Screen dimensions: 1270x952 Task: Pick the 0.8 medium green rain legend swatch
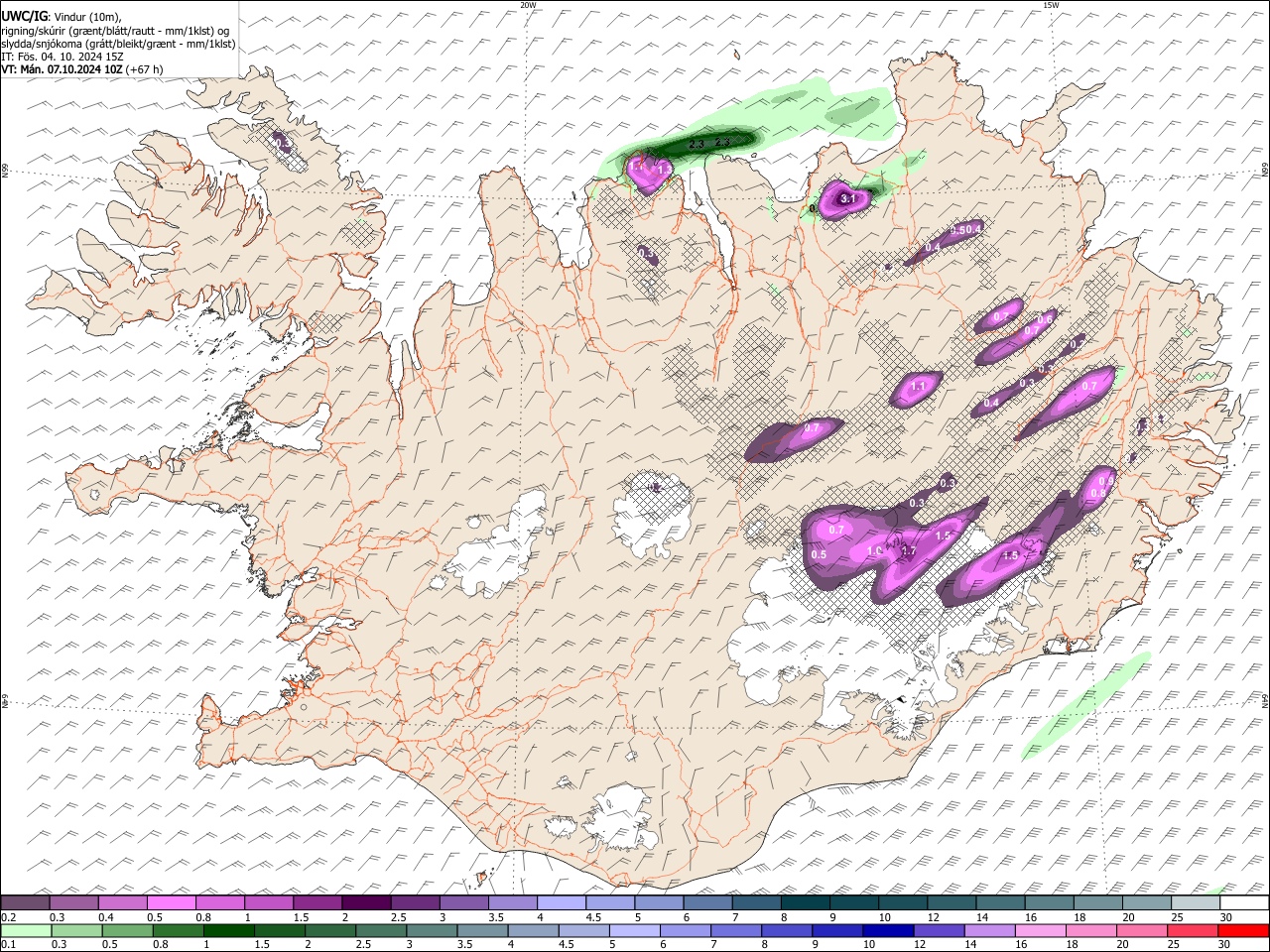click(x=178, y=931)
